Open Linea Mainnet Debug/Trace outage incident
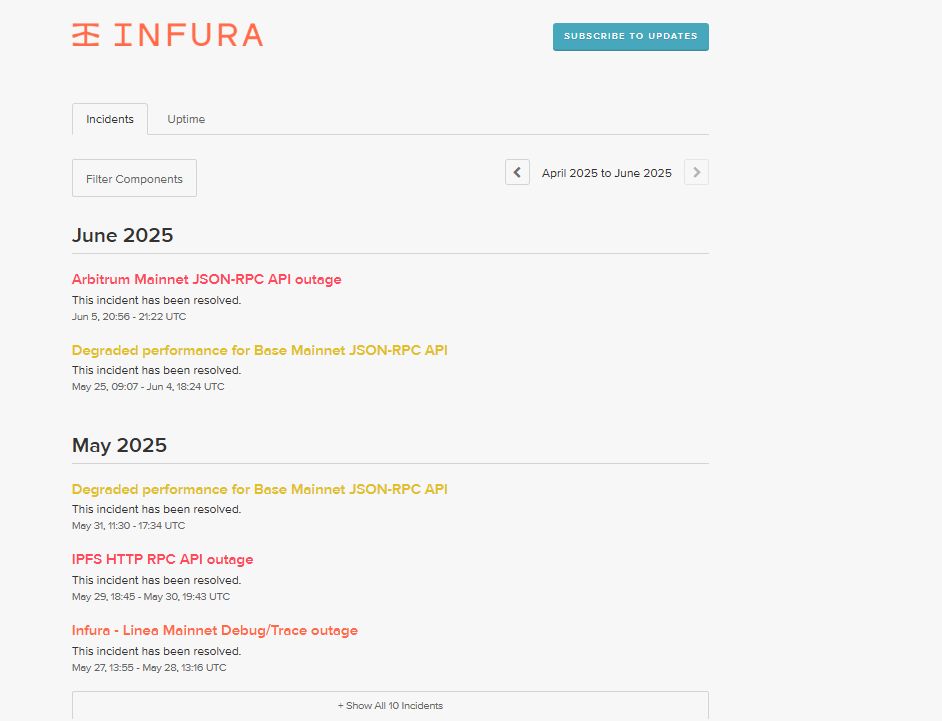Image resolution: width=942 pixels, height=721 pixels. [x=215, y=630]
